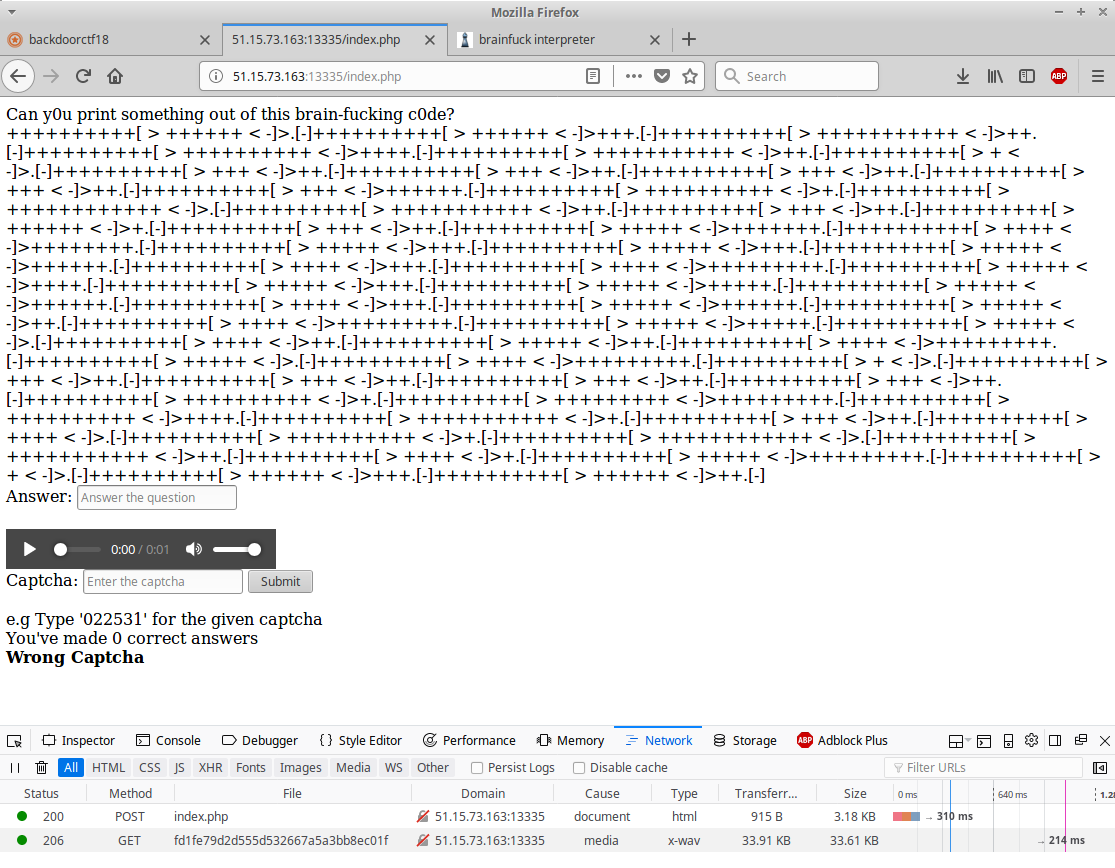
Task: Open the Firefox hamburger menu
Action: pyautogui.click(x=1097, y=76)
